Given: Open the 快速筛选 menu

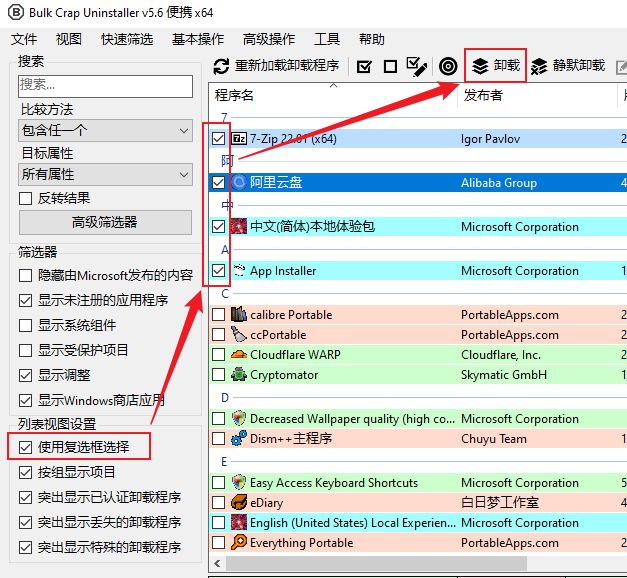Looking at the screenshot, I should coord(127,39).
